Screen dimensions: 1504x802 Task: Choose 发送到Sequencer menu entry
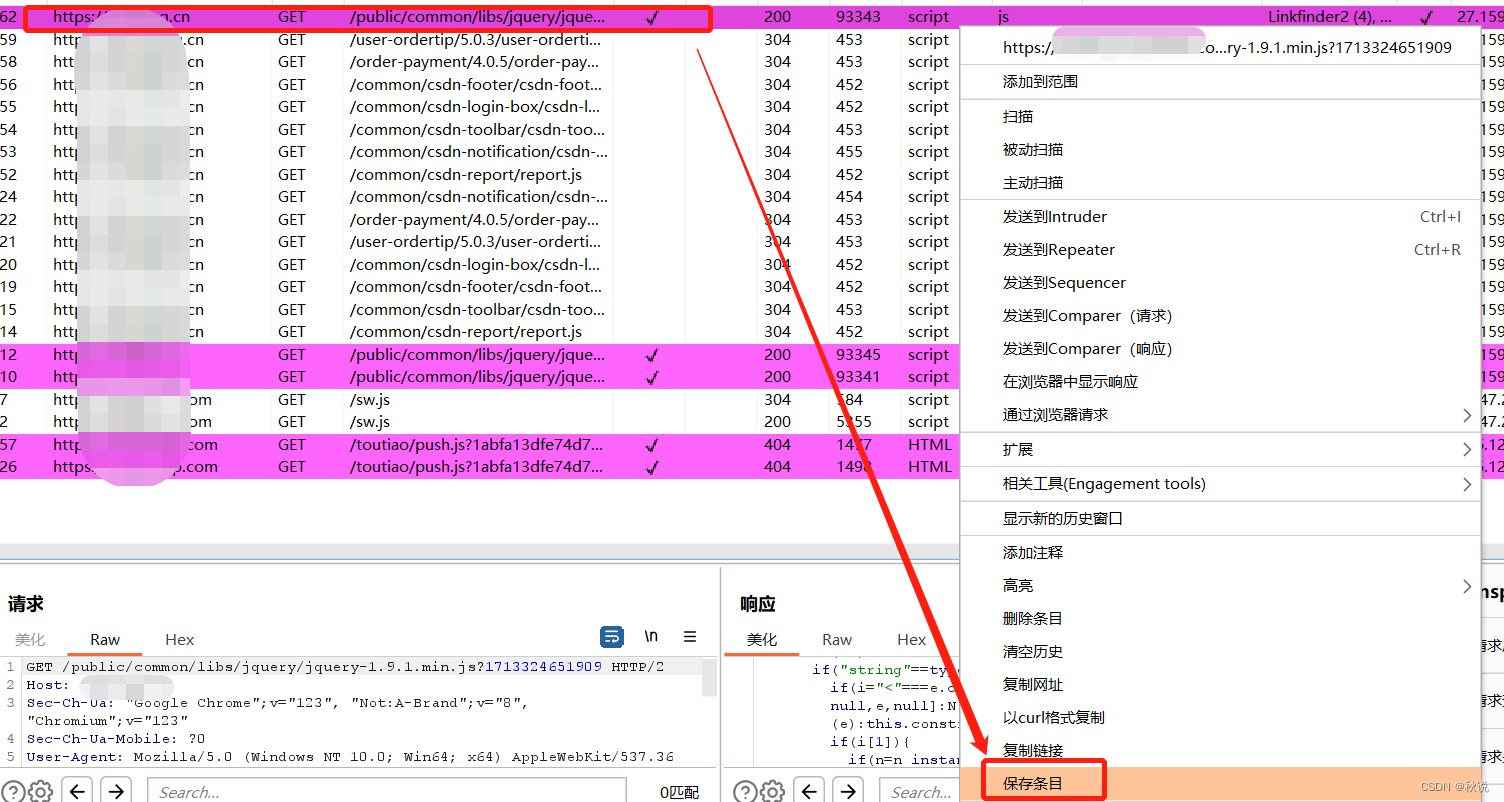coord(1220,282)
